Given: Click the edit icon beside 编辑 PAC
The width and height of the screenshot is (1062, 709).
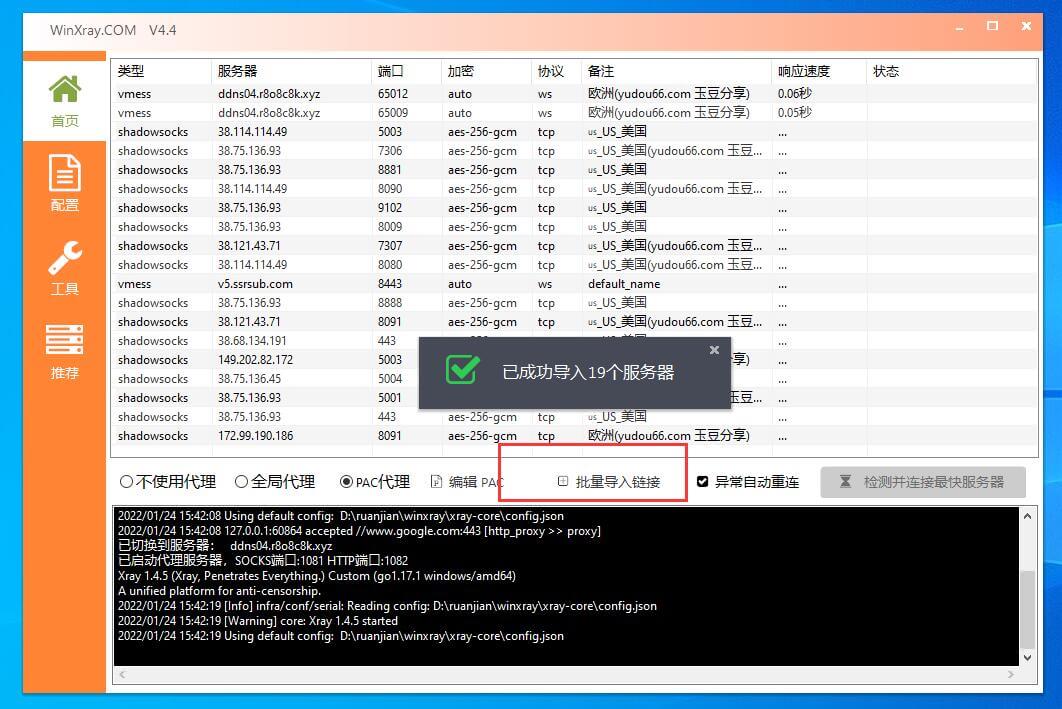Looking at the screenshot, I should [437, 481].
